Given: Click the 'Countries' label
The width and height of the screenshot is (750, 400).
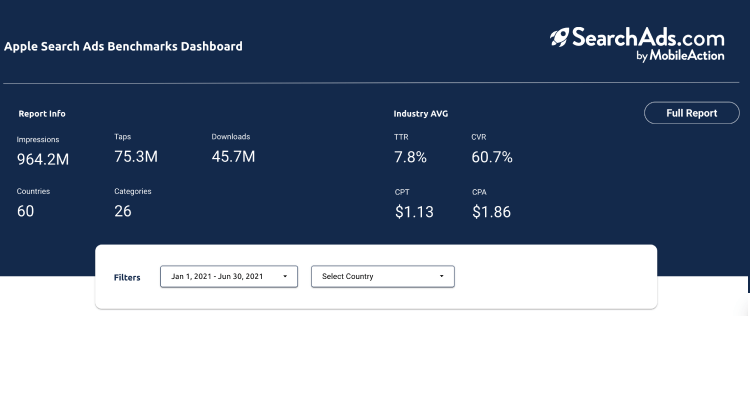Looking at the screenshot, I should [33, 191].
